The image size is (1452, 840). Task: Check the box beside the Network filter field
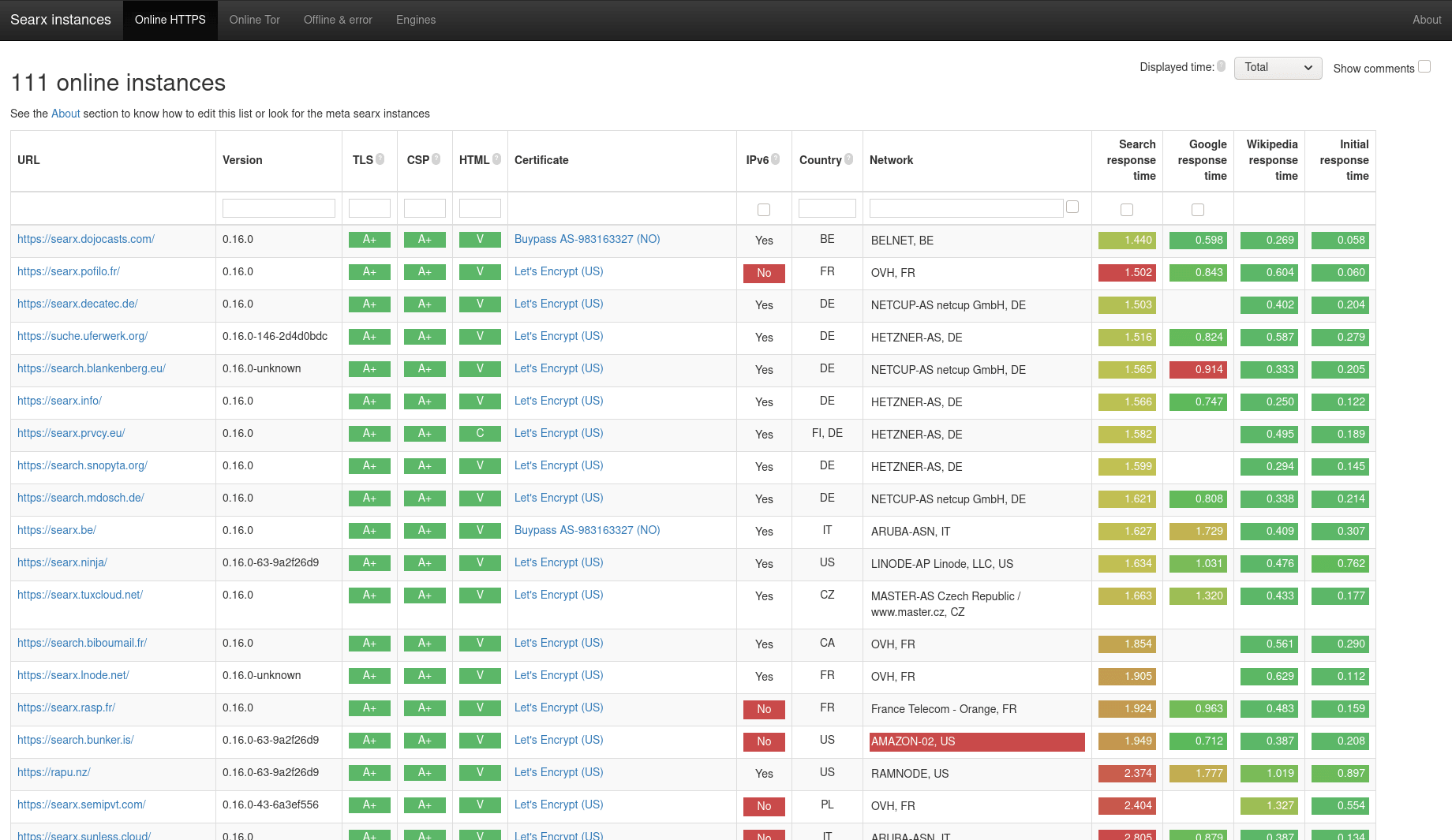click(1072, 207)
